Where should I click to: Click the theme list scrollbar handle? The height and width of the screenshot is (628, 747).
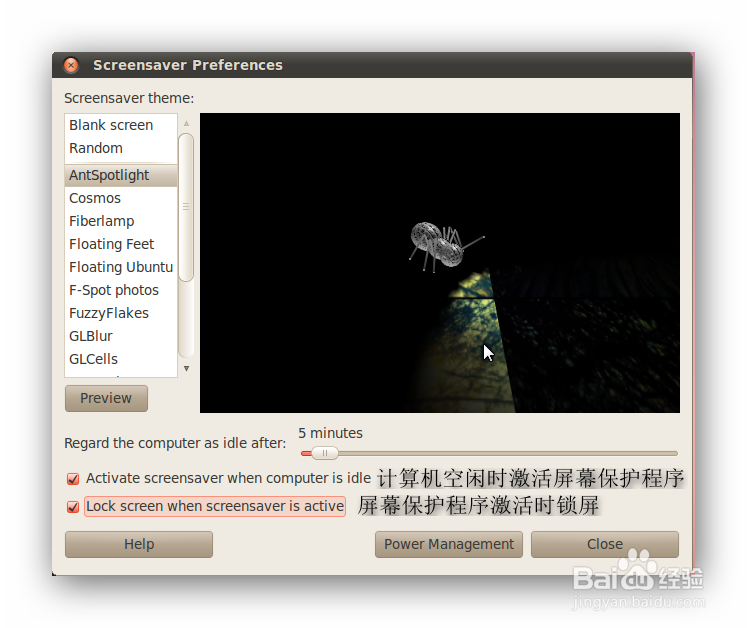pyautogui.click(x=186, y=207)
